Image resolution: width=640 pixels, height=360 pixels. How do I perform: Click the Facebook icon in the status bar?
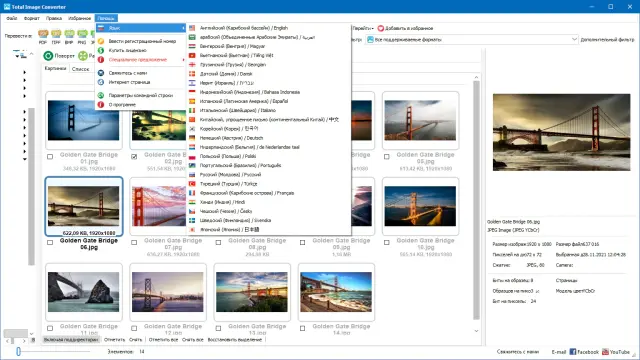(573, 351)
